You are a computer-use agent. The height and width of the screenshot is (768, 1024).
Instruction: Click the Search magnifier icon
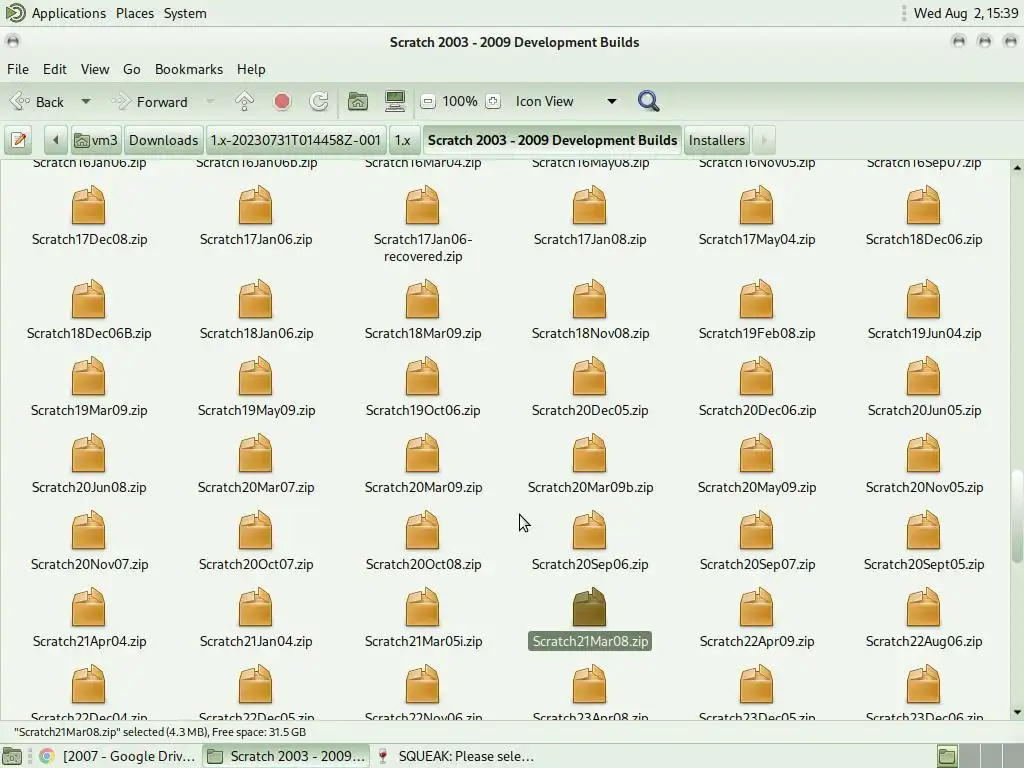point(648,101)
